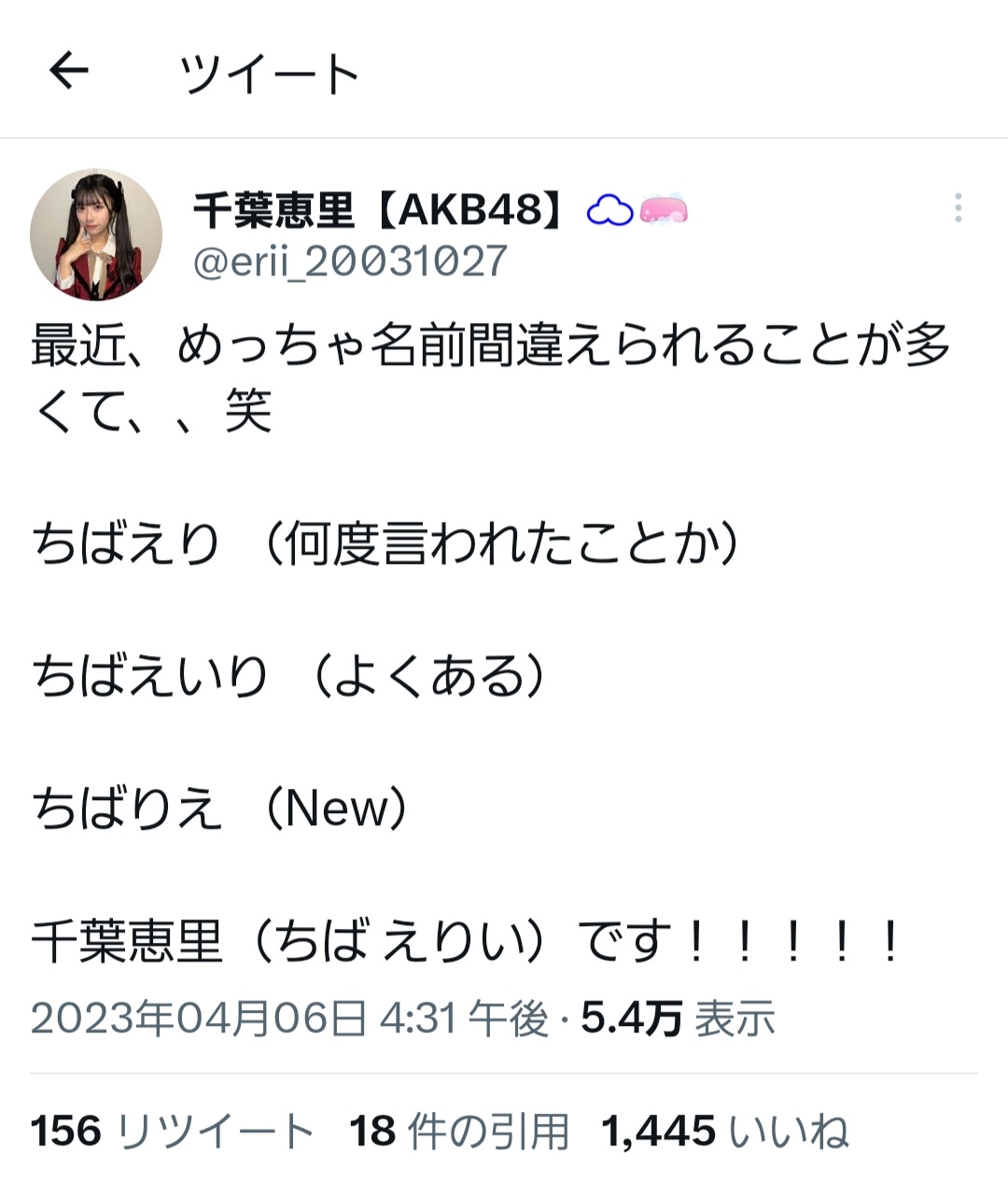This screenshot has height=1181, width=1008.
Task: View the 5.4万 表示 analytics
Action: click(678, 1019)
